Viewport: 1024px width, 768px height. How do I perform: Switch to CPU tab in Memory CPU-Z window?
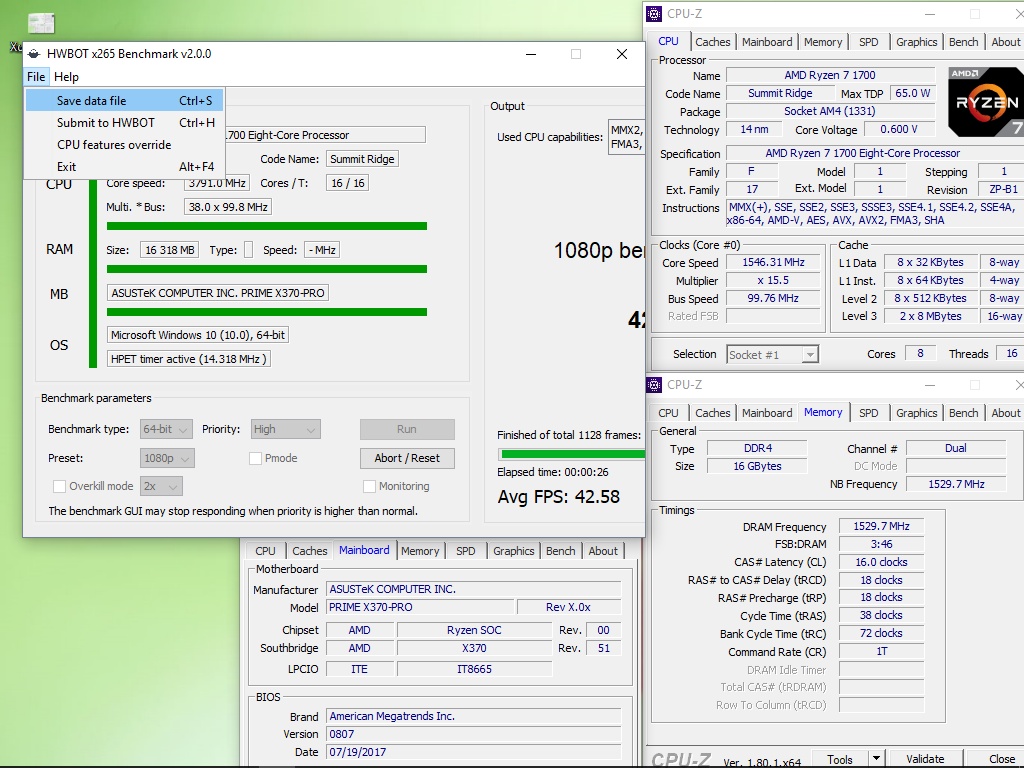[x=668, y=413]
